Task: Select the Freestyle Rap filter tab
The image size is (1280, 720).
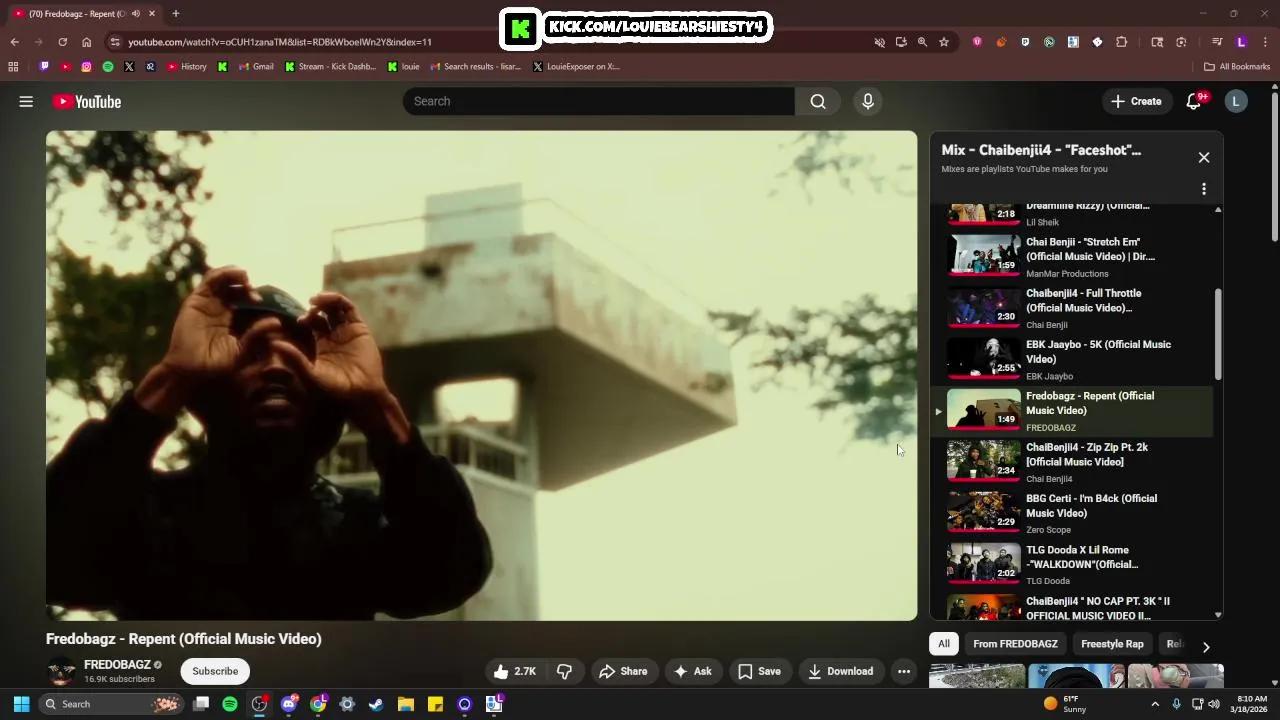Action: point(1112,643)
